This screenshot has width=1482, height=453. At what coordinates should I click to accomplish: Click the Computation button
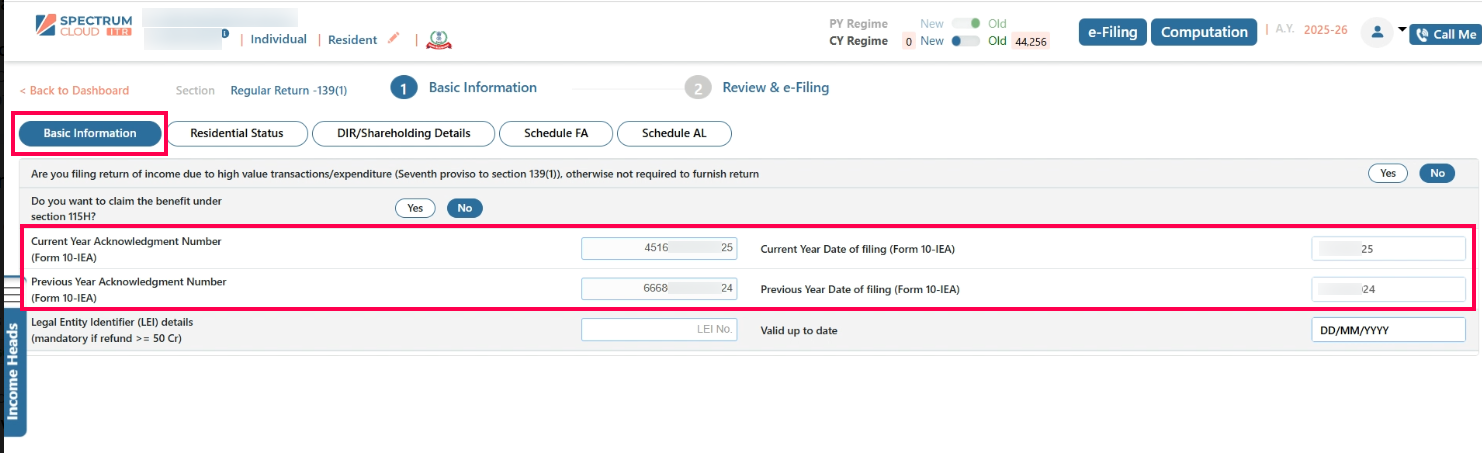click(1204, 32)
